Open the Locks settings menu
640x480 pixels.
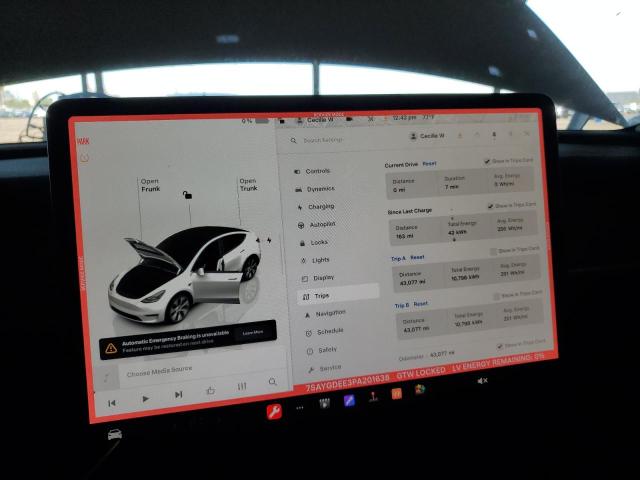pos(313,242)
